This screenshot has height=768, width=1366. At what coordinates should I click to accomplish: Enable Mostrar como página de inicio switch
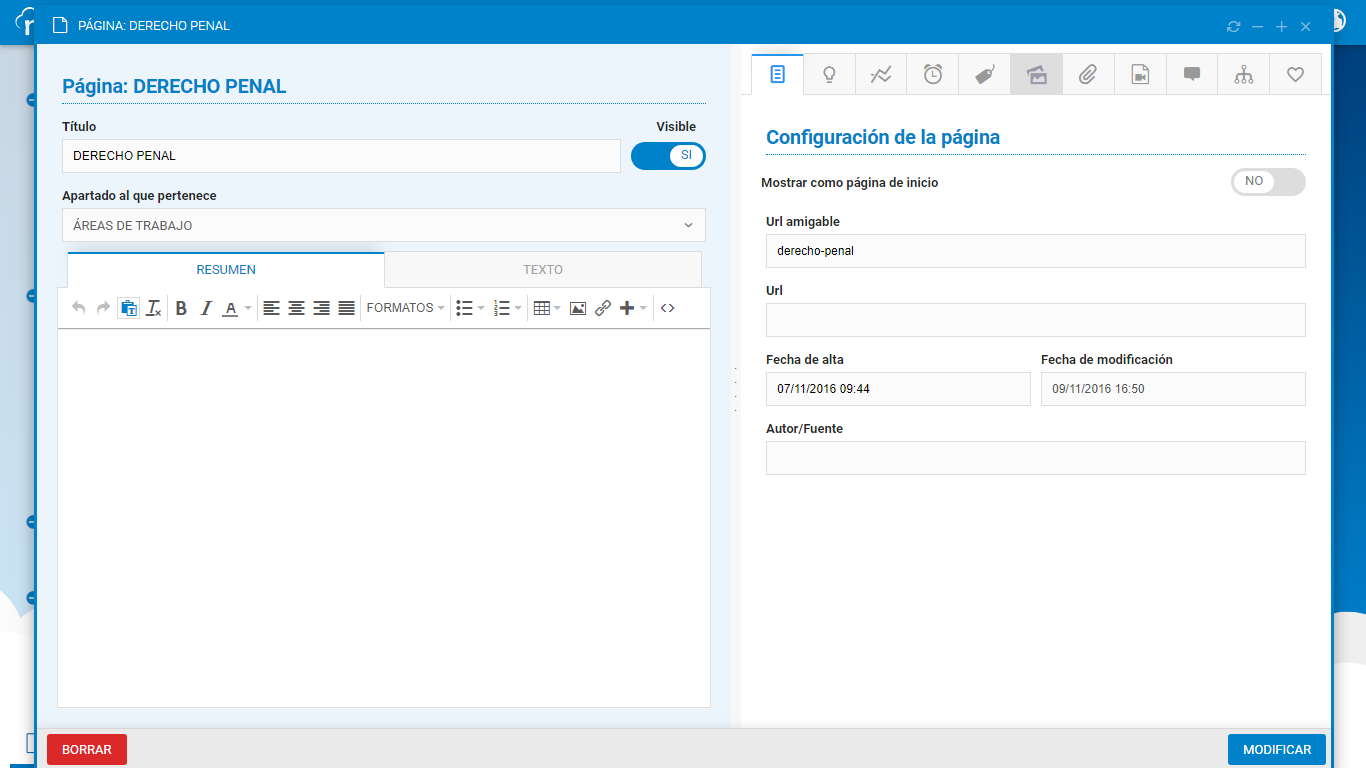click(x=1268, y=182)
